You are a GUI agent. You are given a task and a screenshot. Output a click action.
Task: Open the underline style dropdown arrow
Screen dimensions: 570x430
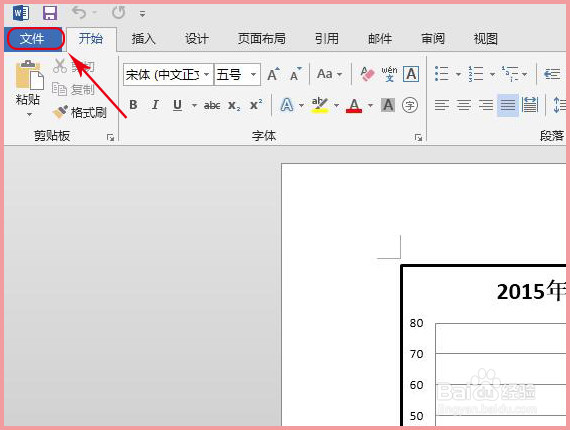(194, 106)
